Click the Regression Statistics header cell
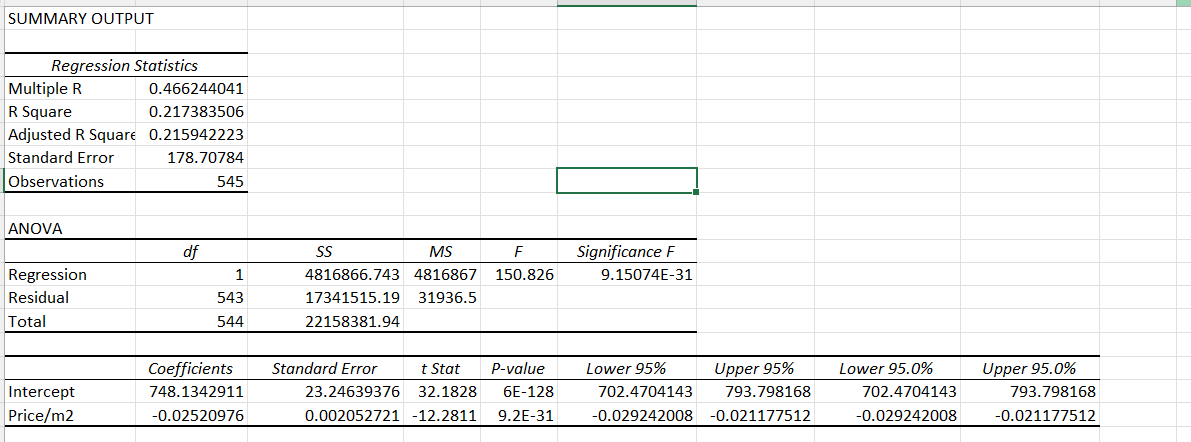Screen dimensions: 1191x442 point(125,66)
